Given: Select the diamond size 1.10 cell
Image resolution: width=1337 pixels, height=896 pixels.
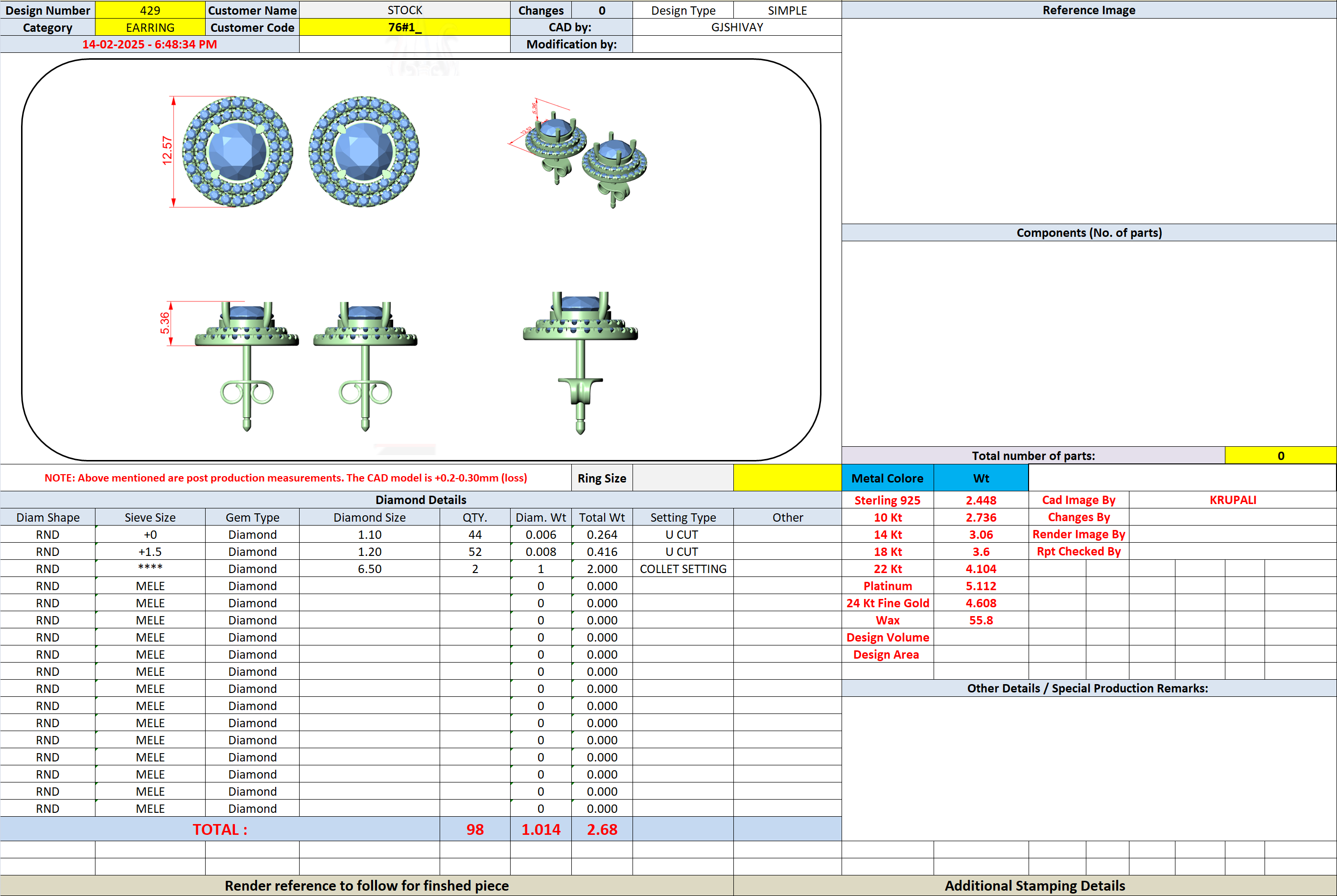Looking at the screenshot, I should [369, 534].
